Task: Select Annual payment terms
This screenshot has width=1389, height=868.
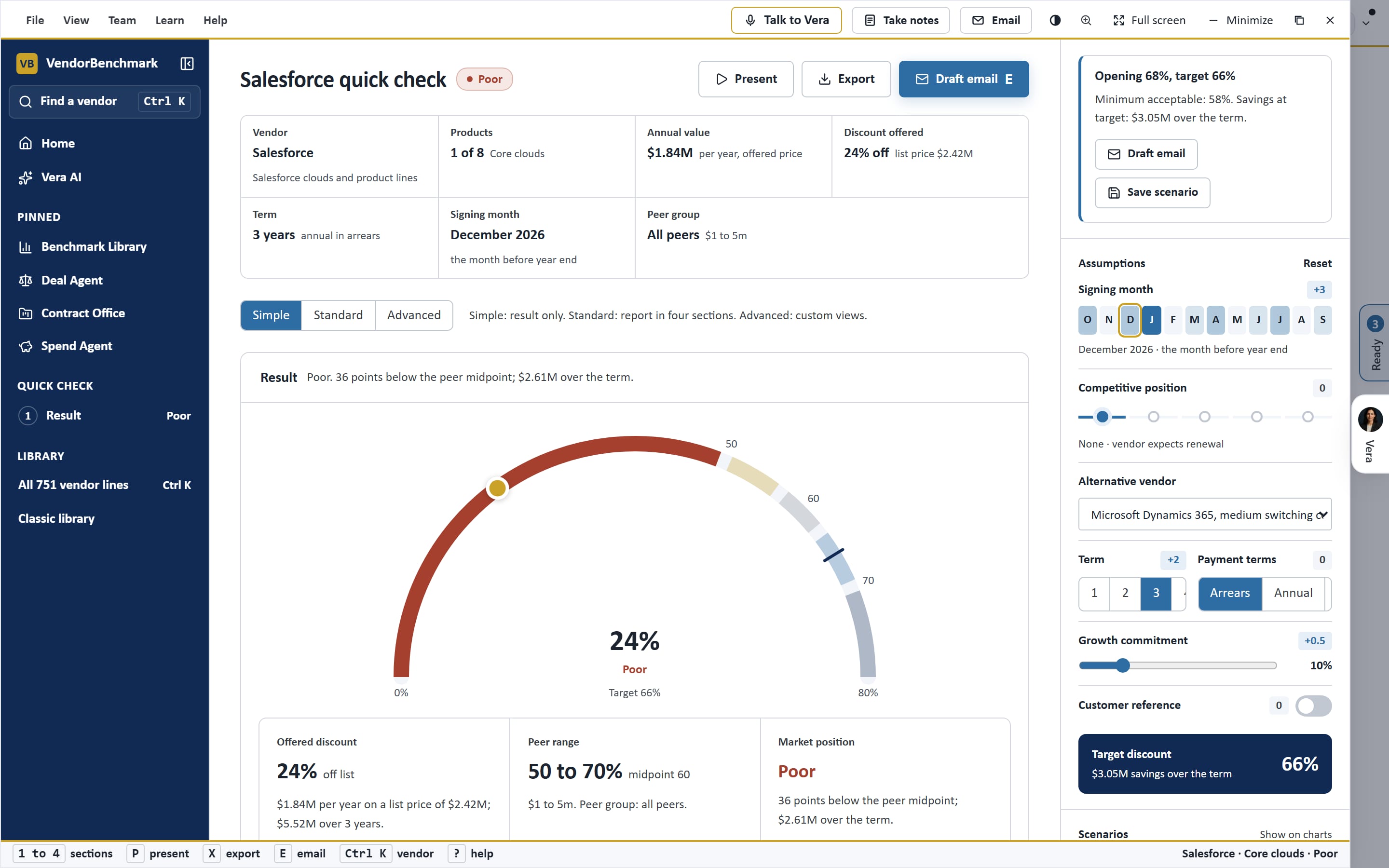Action: point(1293,593)
